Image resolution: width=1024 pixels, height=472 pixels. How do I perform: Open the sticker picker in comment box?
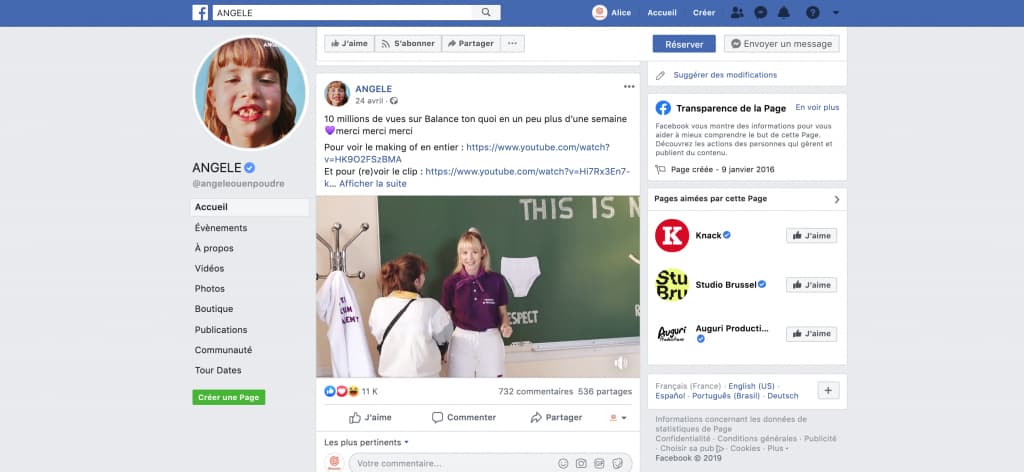[x=617, y=464]
